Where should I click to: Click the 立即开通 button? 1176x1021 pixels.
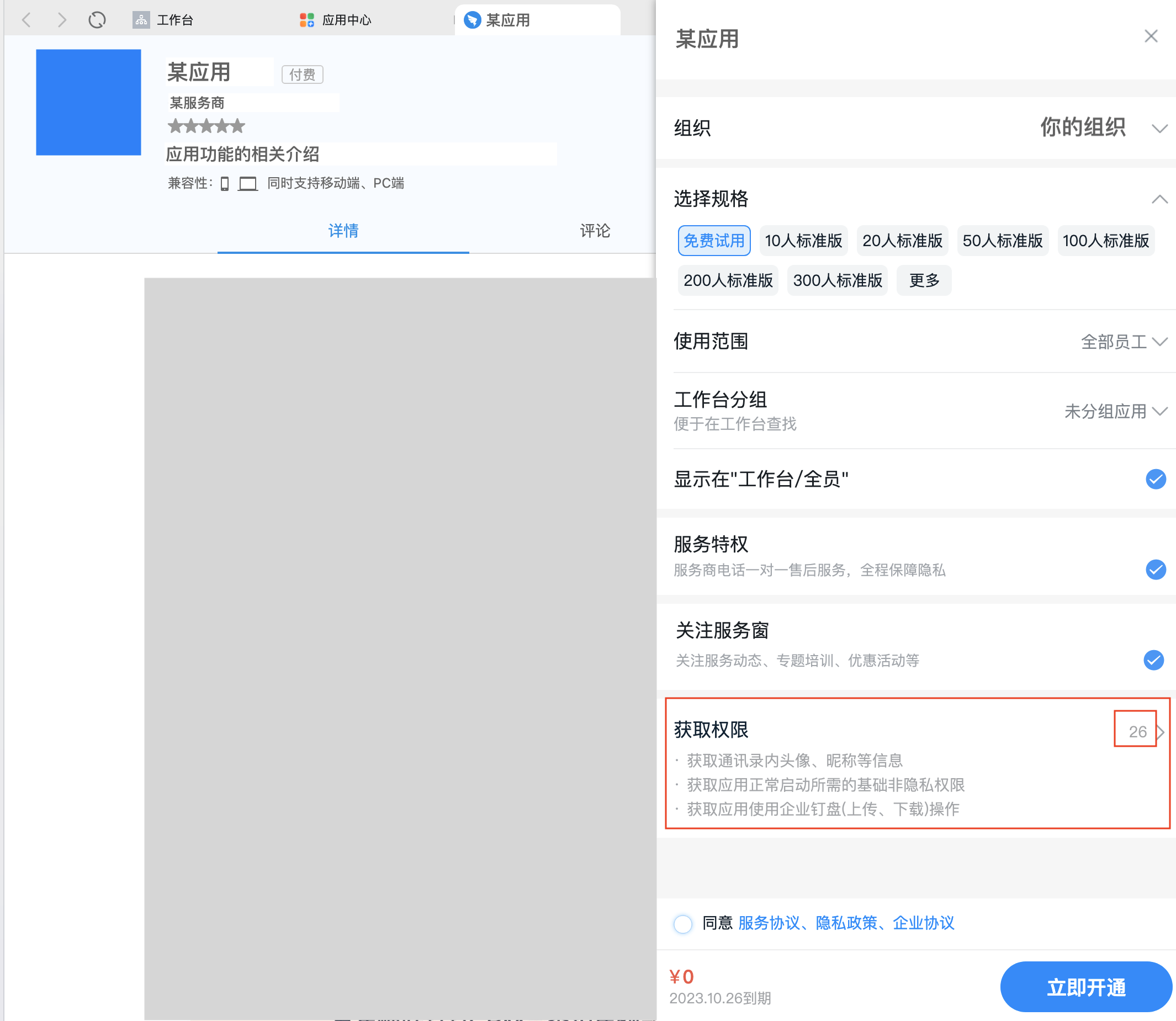tap(1086, 987)
